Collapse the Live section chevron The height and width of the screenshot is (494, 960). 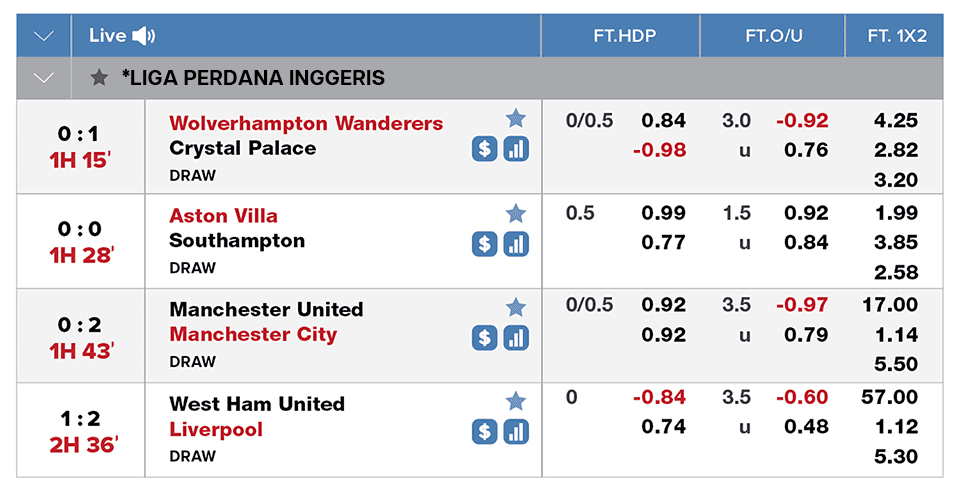pyautogui.click(x=43, y=36)
